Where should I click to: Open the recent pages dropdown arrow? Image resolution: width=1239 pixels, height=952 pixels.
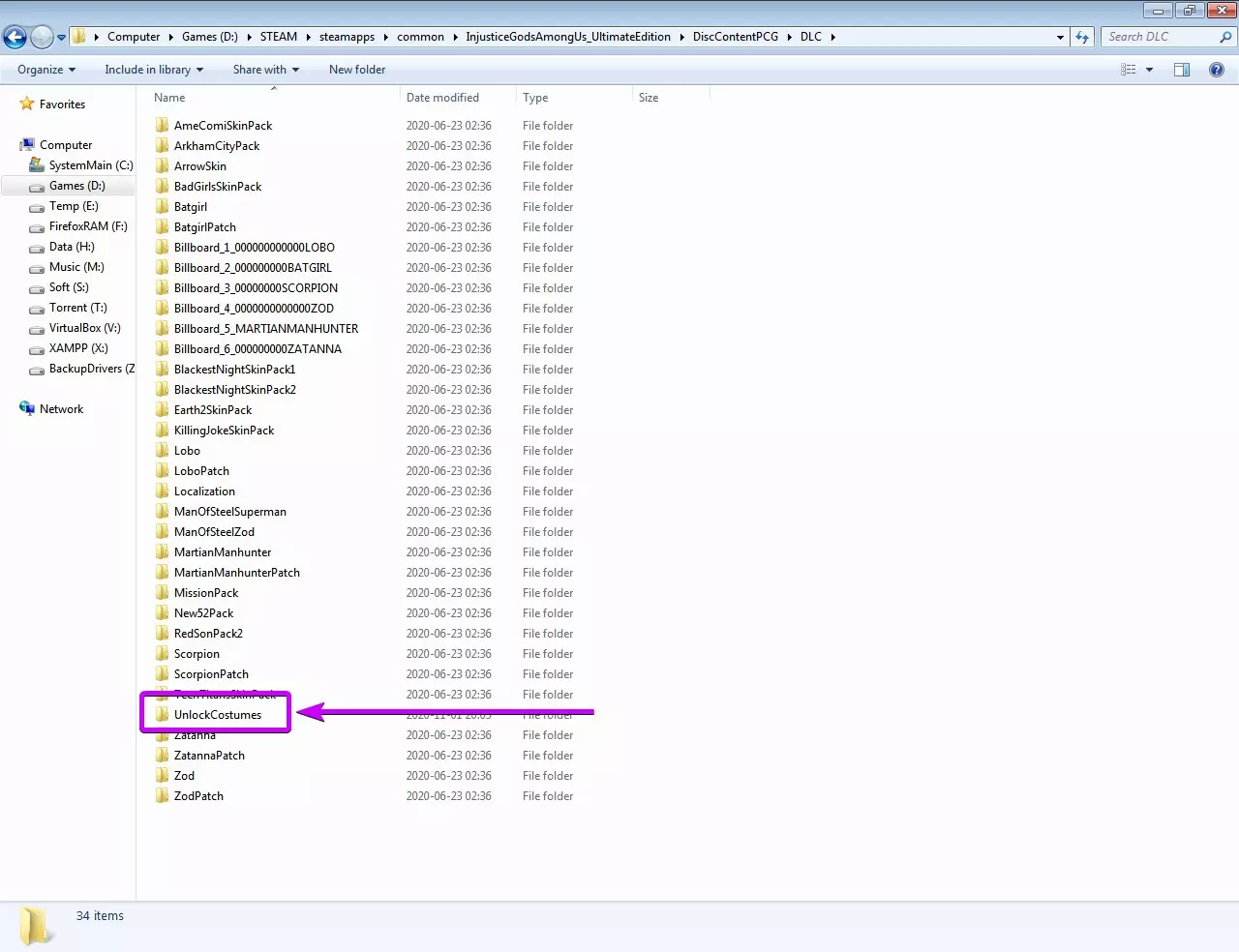[x=61, y=38]
